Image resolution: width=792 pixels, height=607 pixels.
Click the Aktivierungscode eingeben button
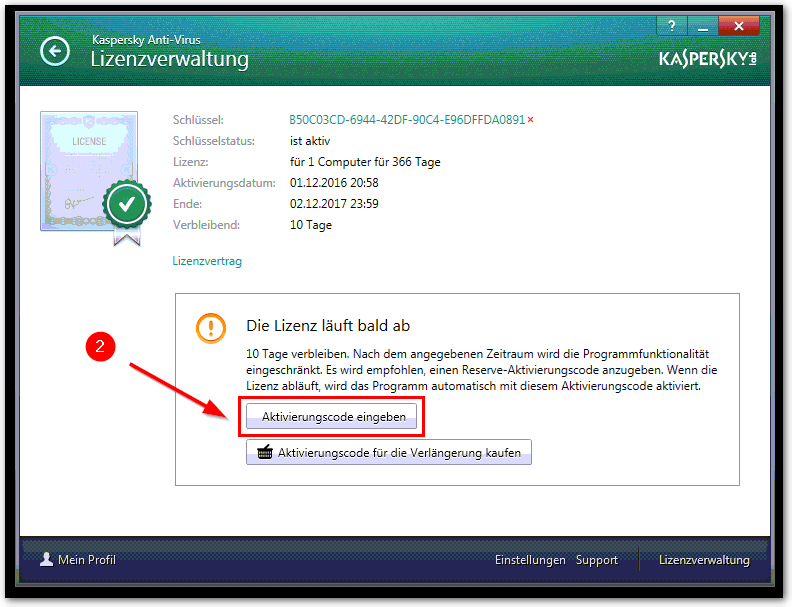332,417
